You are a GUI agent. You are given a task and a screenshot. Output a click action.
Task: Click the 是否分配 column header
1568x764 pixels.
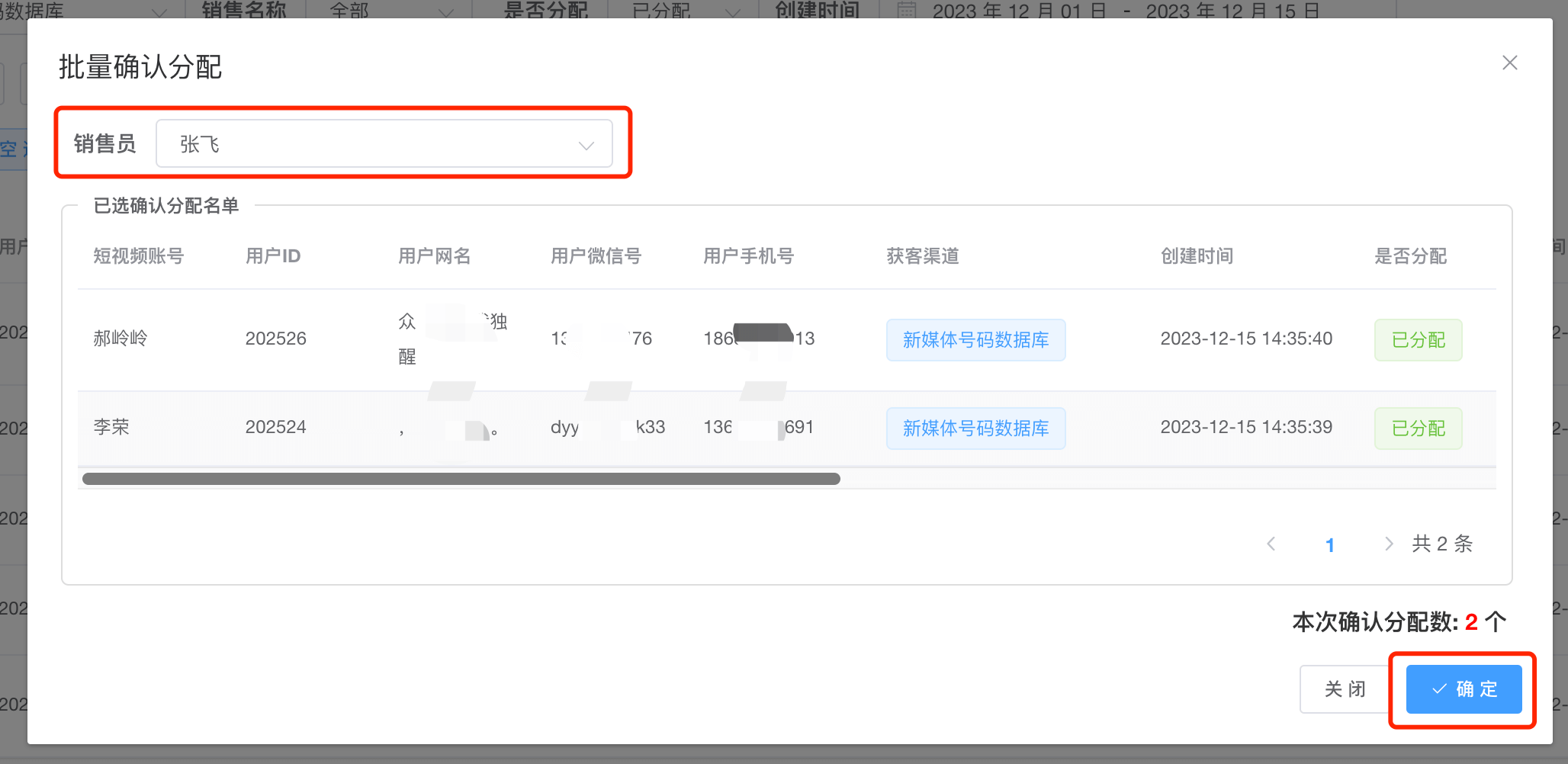click(x=1410, y=256)
